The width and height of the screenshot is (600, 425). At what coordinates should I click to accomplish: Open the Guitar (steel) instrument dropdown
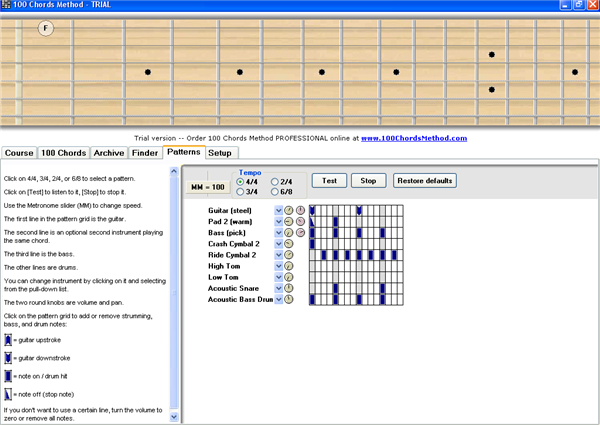pyautogui.click(x=278, y=210)
